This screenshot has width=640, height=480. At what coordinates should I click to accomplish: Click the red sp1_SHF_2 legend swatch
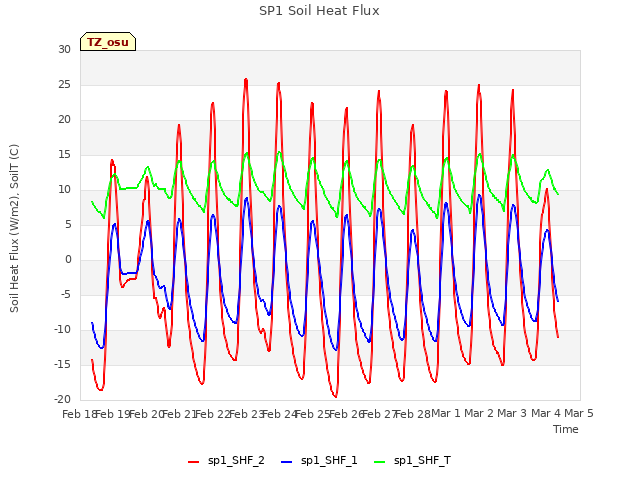click(193, 462)
